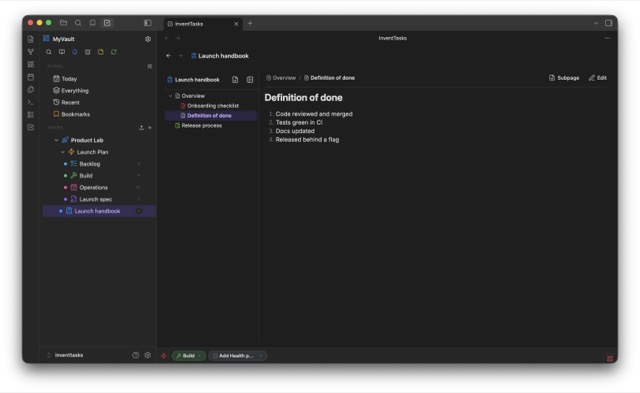Open the Add Health p... dropdown
Image resolution: width=640 pixels, height=393 pixels.
pyautogui.click(x=238, y=355)
